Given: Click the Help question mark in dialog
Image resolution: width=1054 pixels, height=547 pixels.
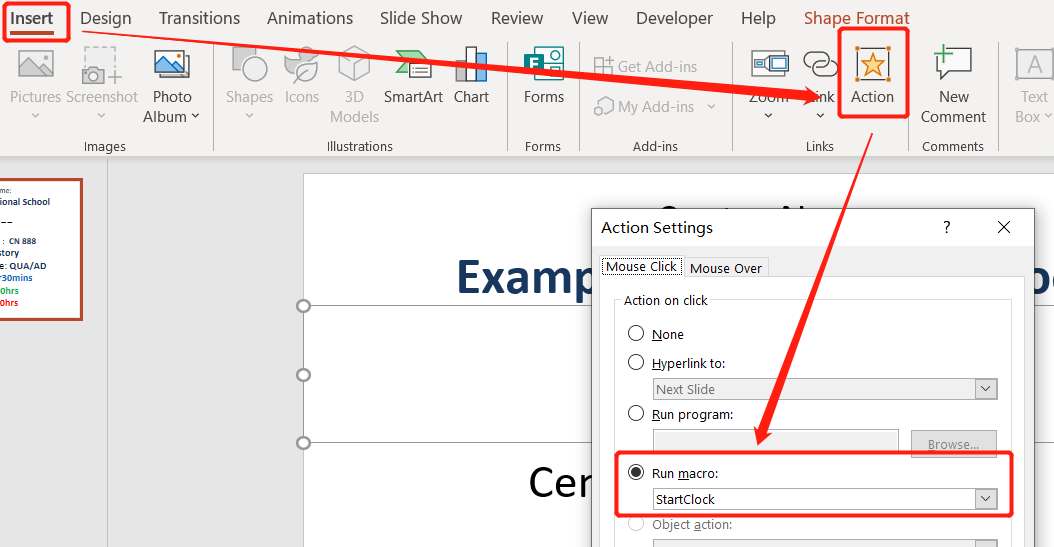Looking at the screenshot, I should [947, 228].
